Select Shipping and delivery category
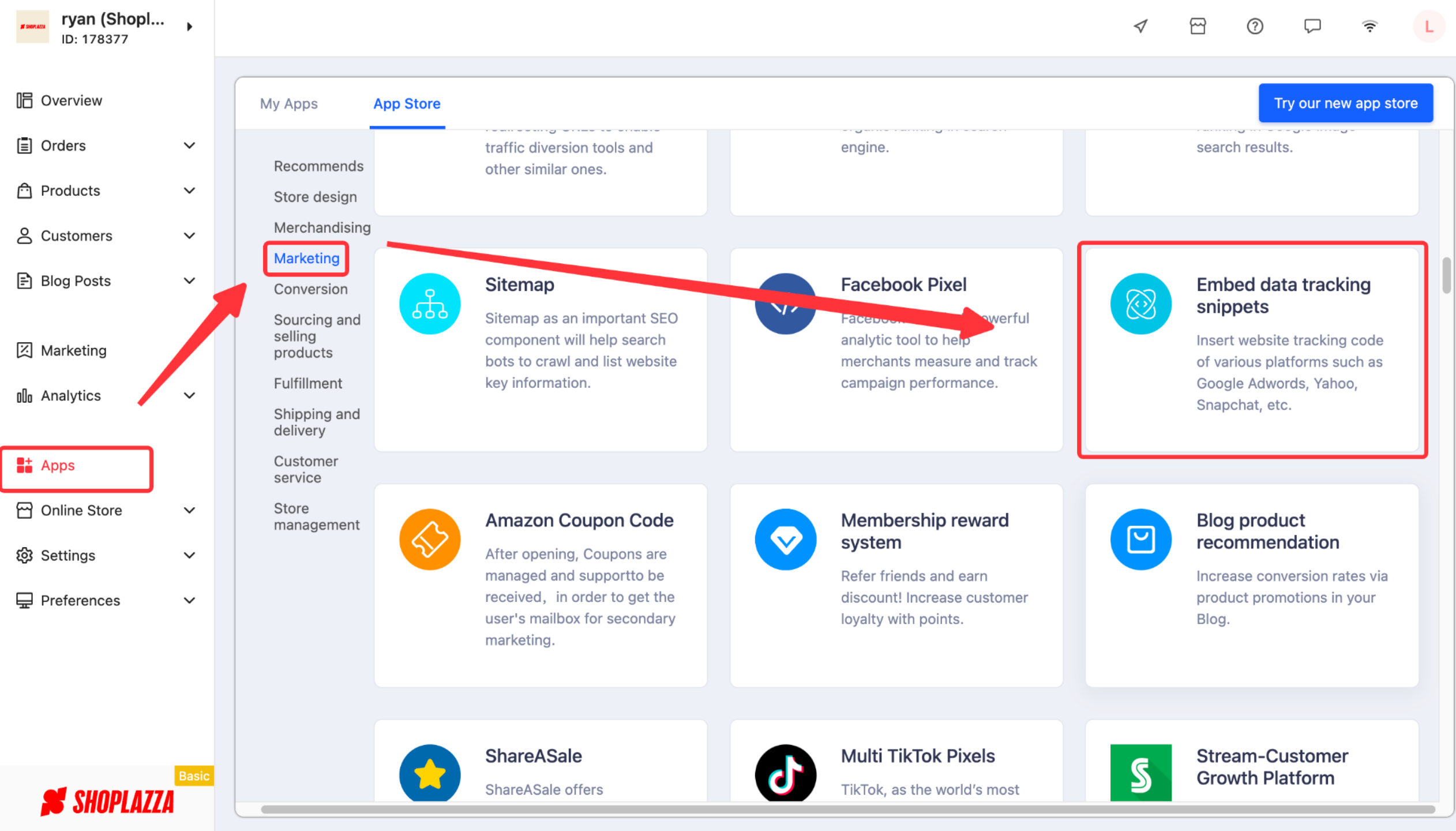1456x831 pixels. tap(317, 422)
